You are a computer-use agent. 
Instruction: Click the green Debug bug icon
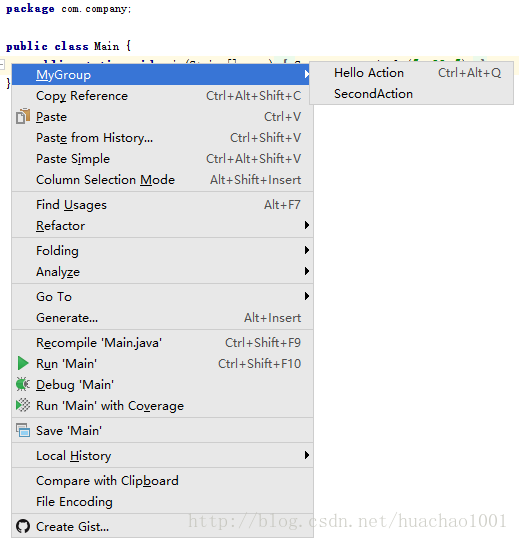(x=23, y=384)
